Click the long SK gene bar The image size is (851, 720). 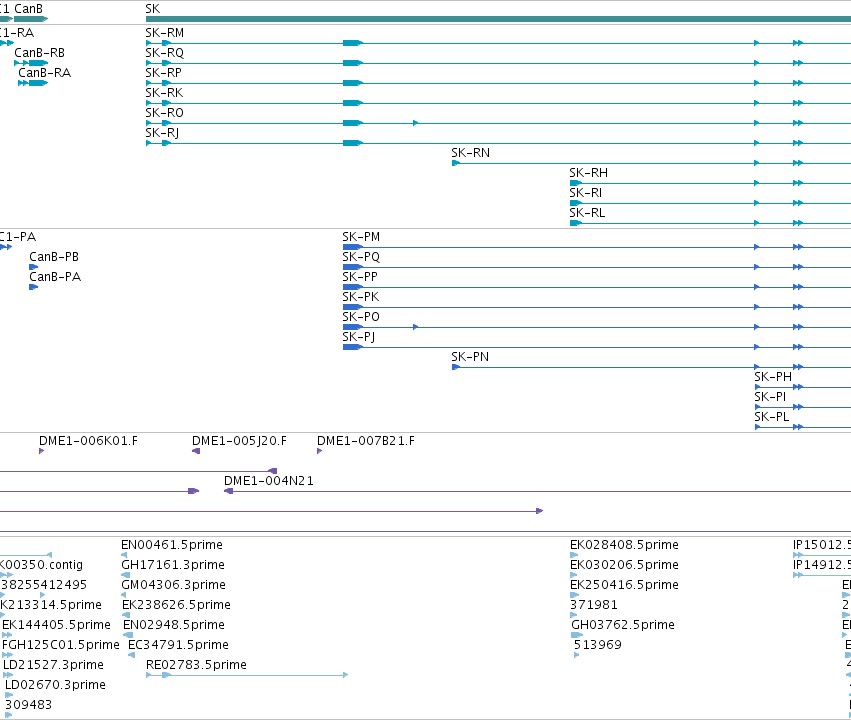(x=498, y=19)
